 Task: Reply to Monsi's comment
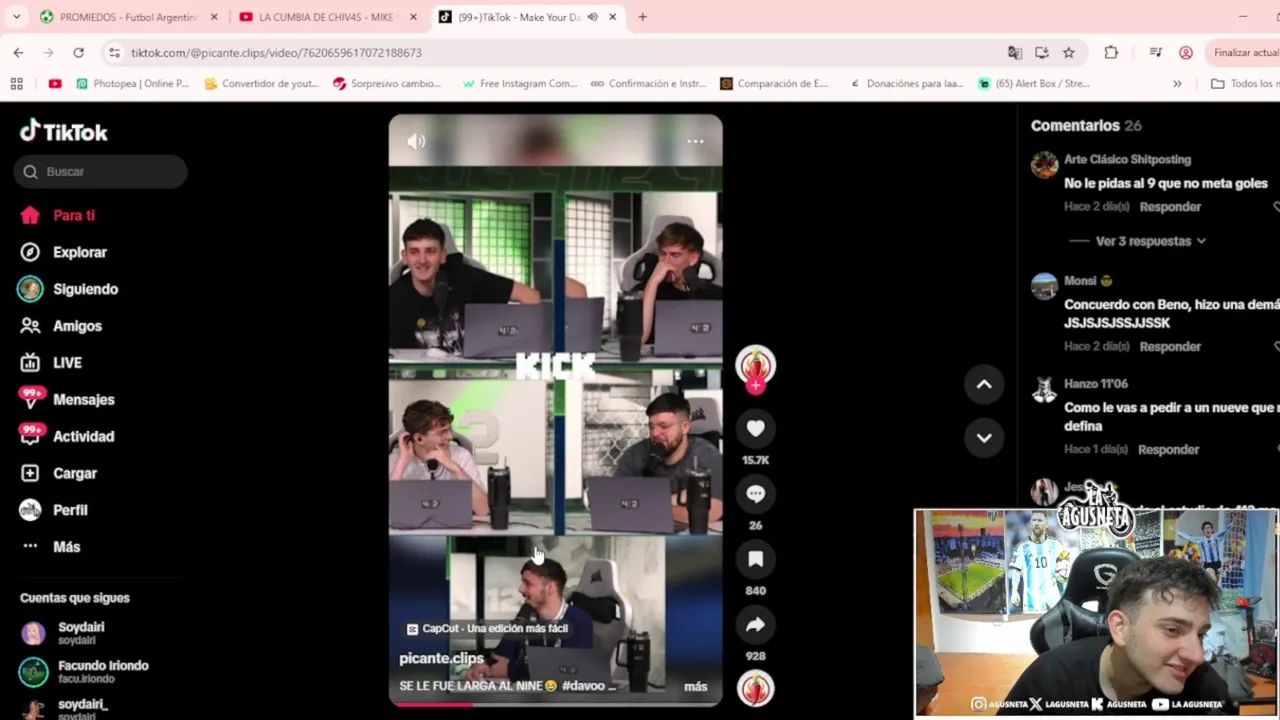coord(1170,346)
